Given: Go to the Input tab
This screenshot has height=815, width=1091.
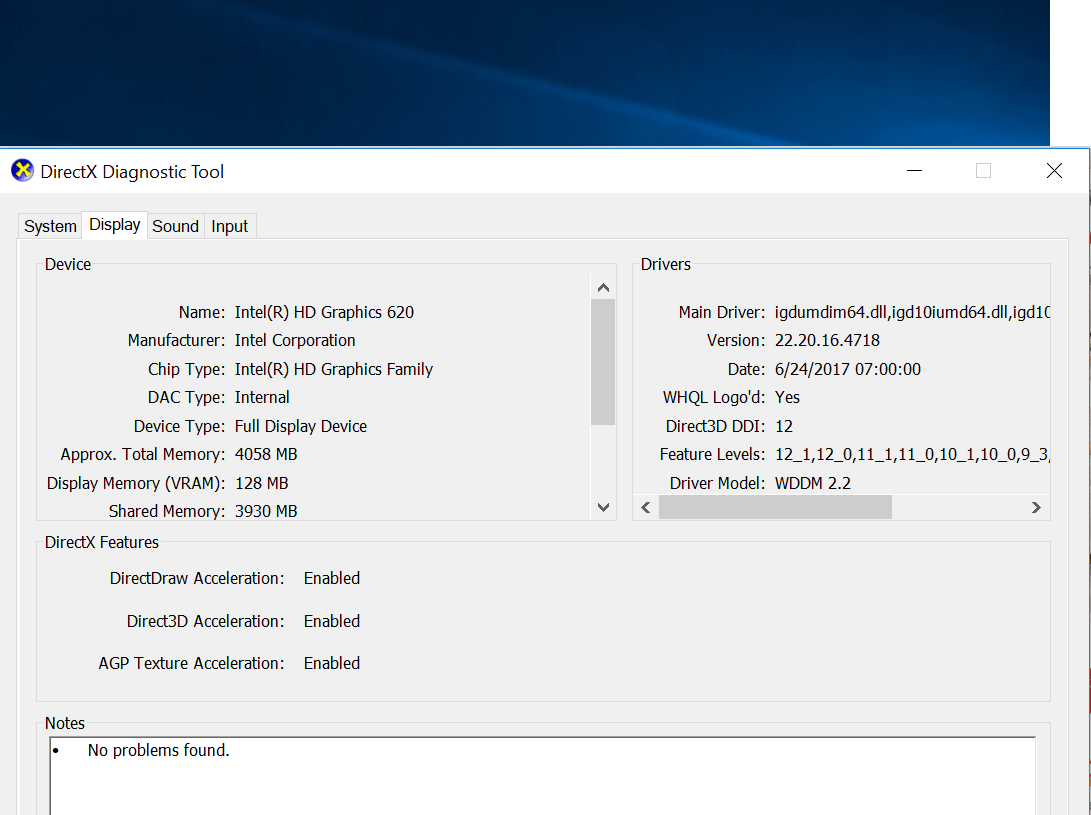Looking at the screenshot, I should (x=230, y=226).
